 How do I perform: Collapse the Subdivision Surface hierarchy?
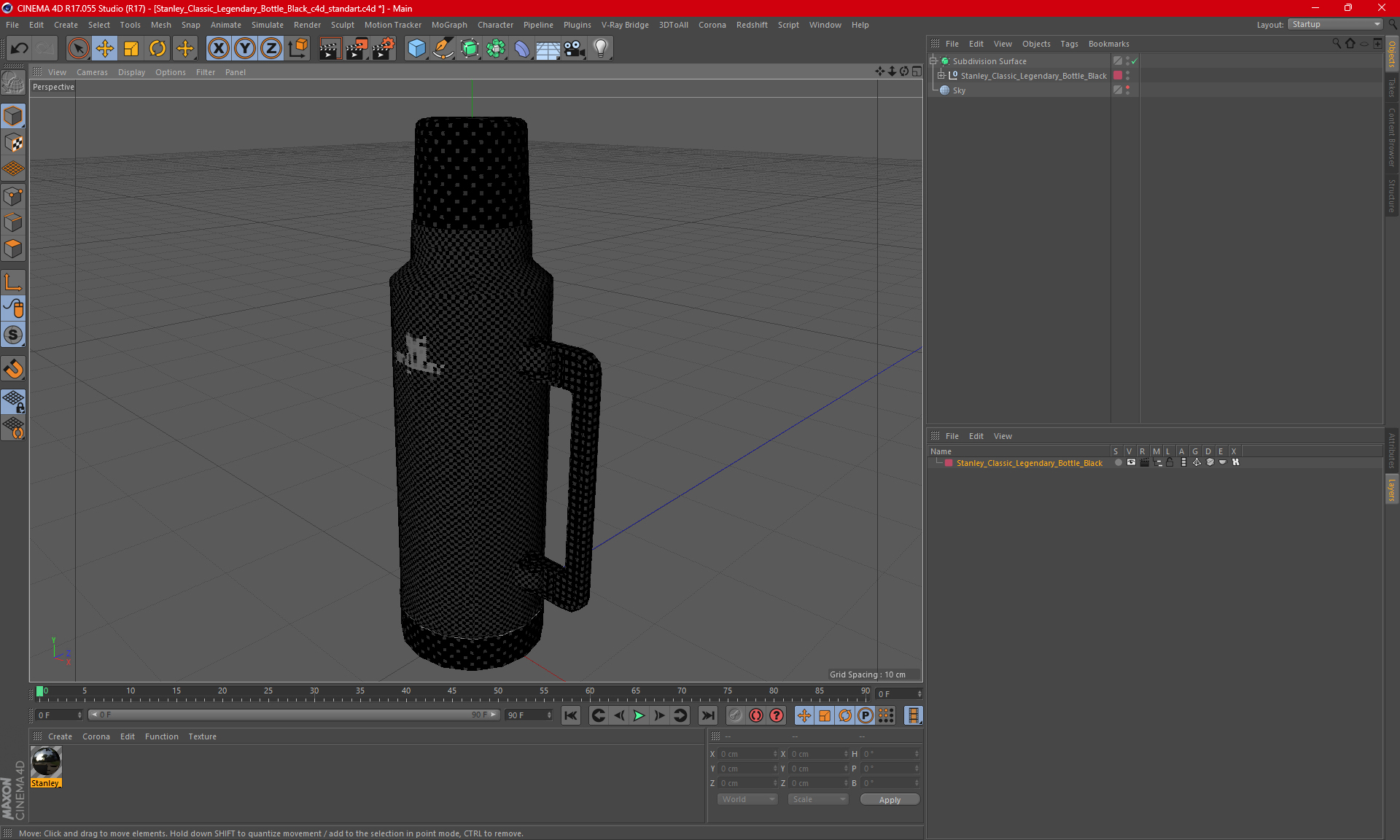(933, 61)
